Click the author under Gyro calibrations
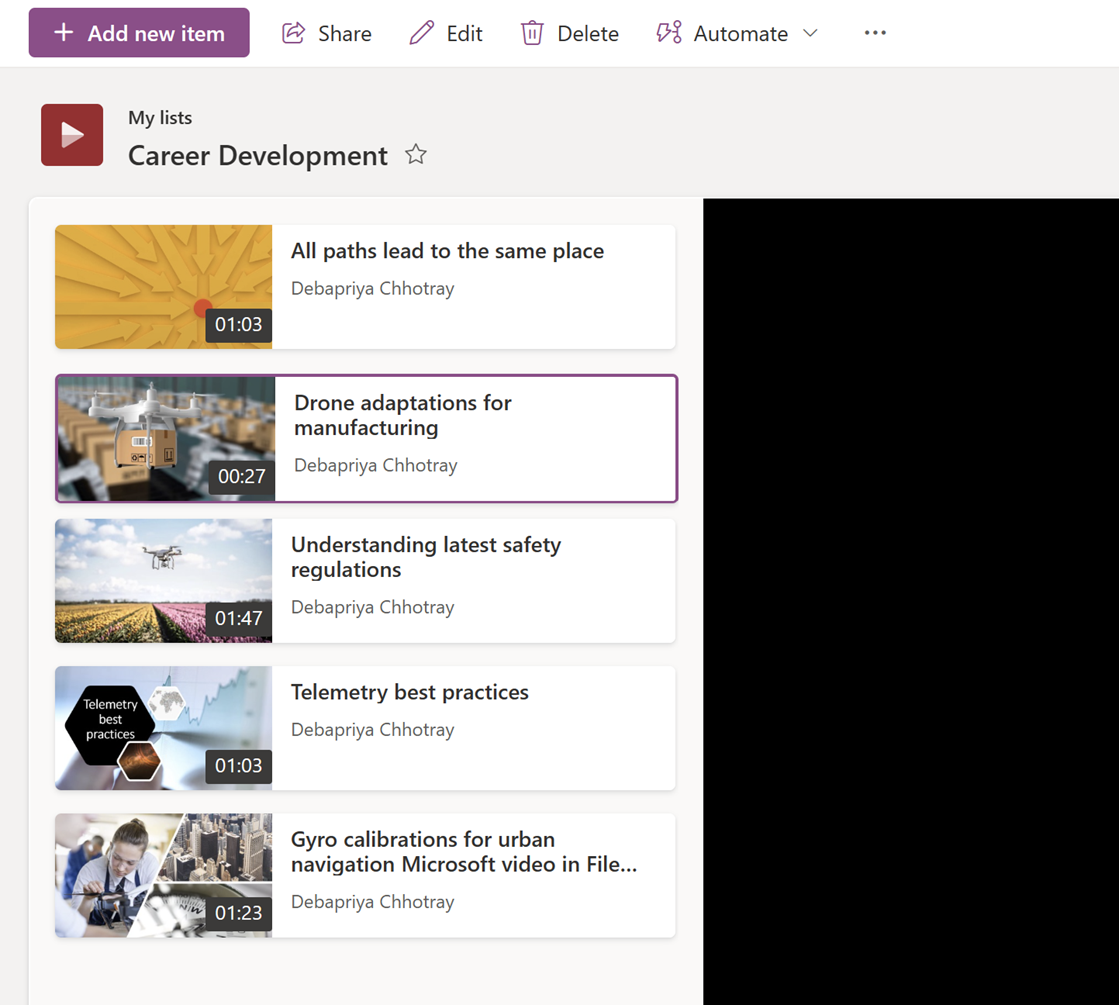The height and width of the screenshot is (1005, 1119). coord(373,902)
